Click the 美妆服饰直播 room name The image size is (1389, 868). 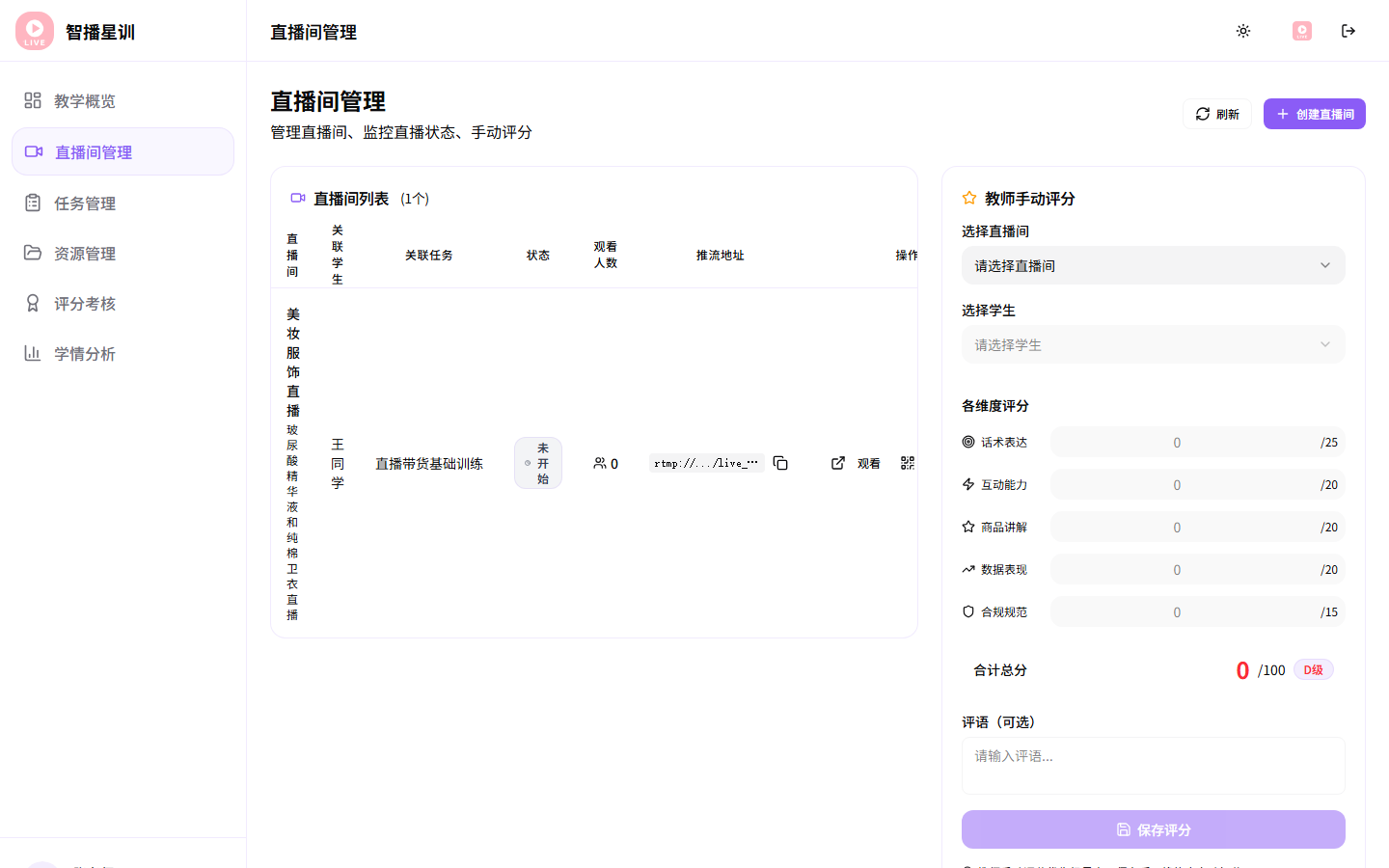point(293,362)
